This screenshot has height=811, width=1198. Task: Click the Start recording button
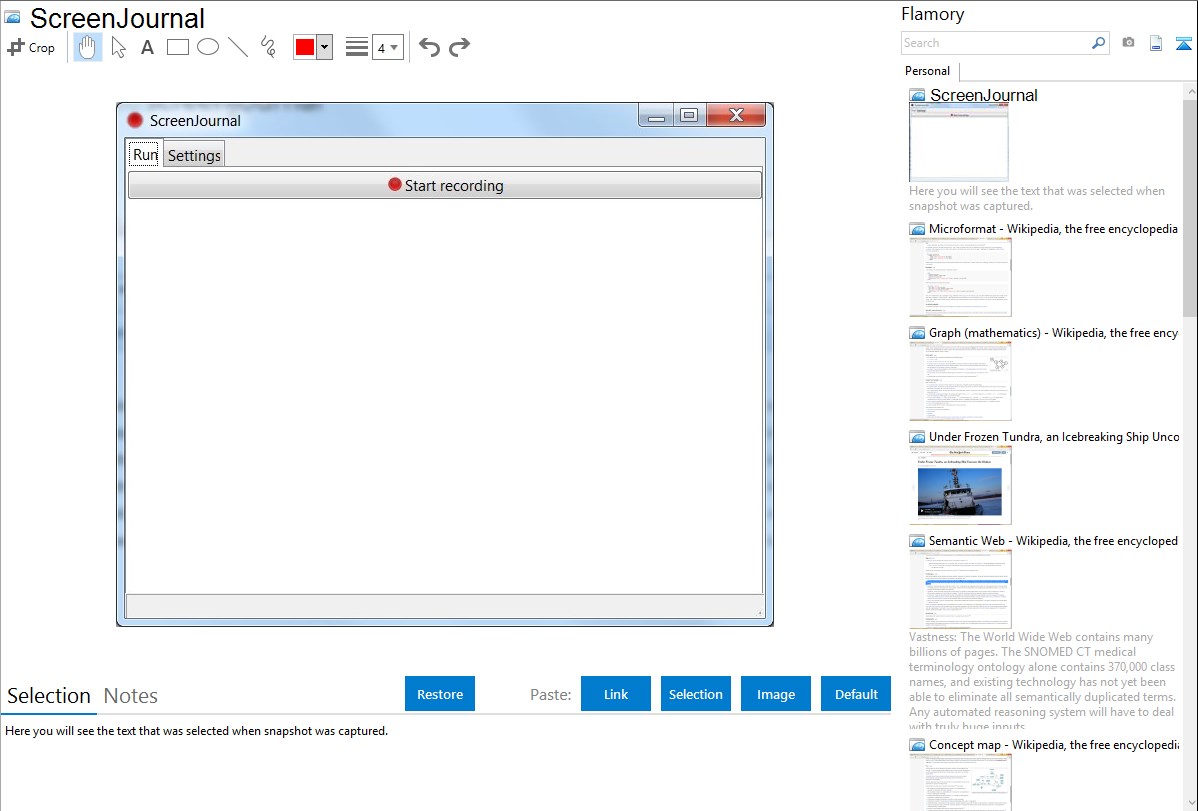pos(445,186)
